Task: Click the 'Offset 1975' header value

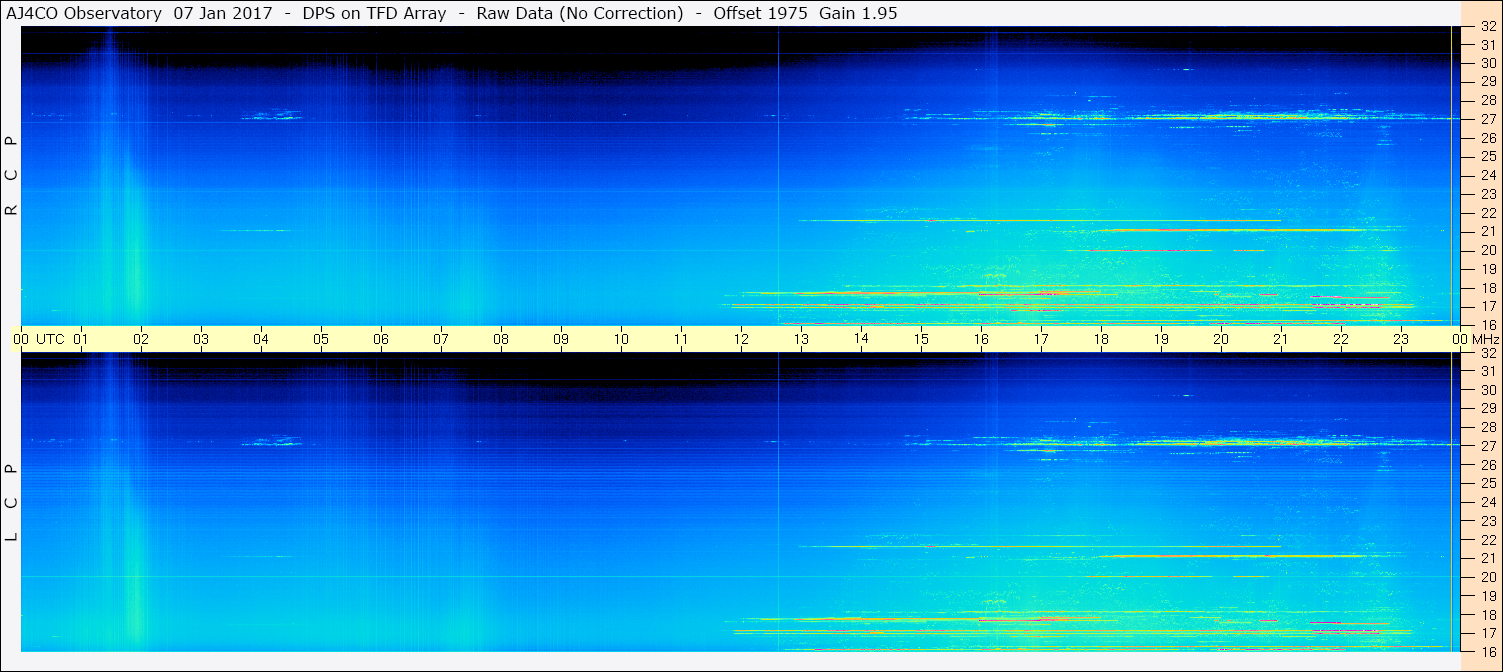Action: (x=760, y=14)
